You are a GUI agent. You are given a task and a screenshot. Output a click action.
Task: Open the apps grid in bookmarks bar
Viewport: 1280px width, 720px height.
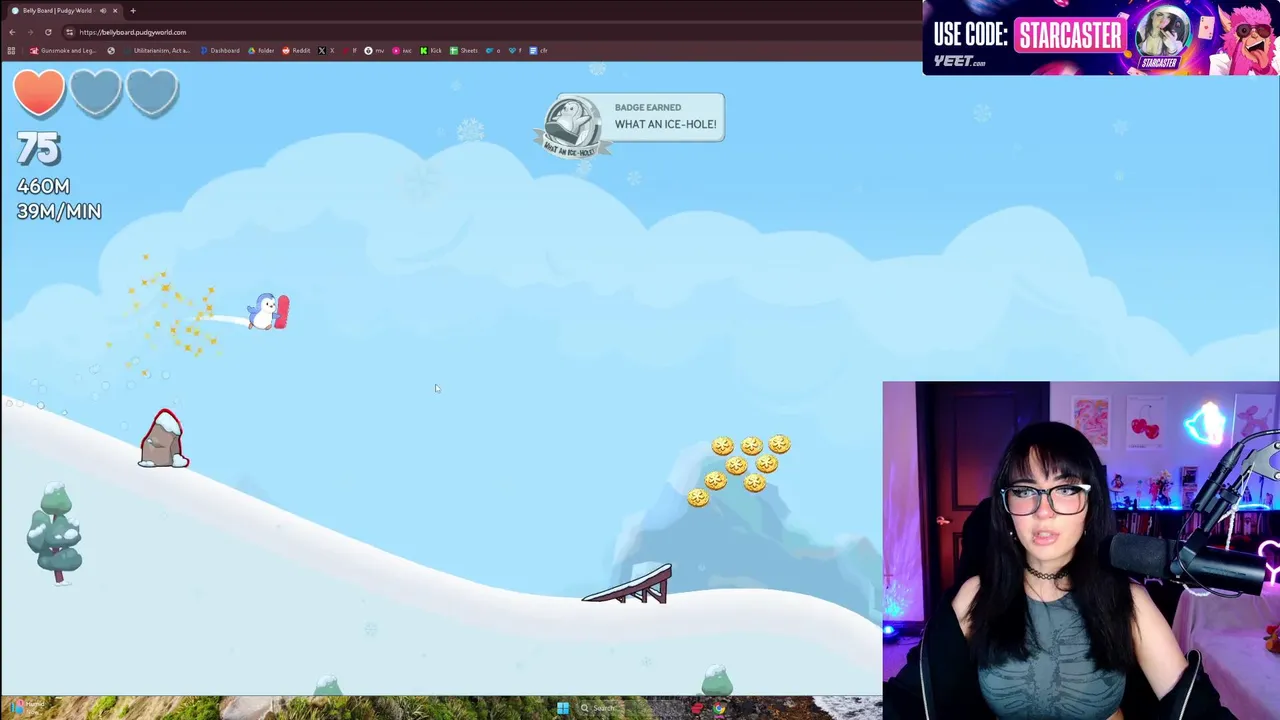(x=11, y=50)
